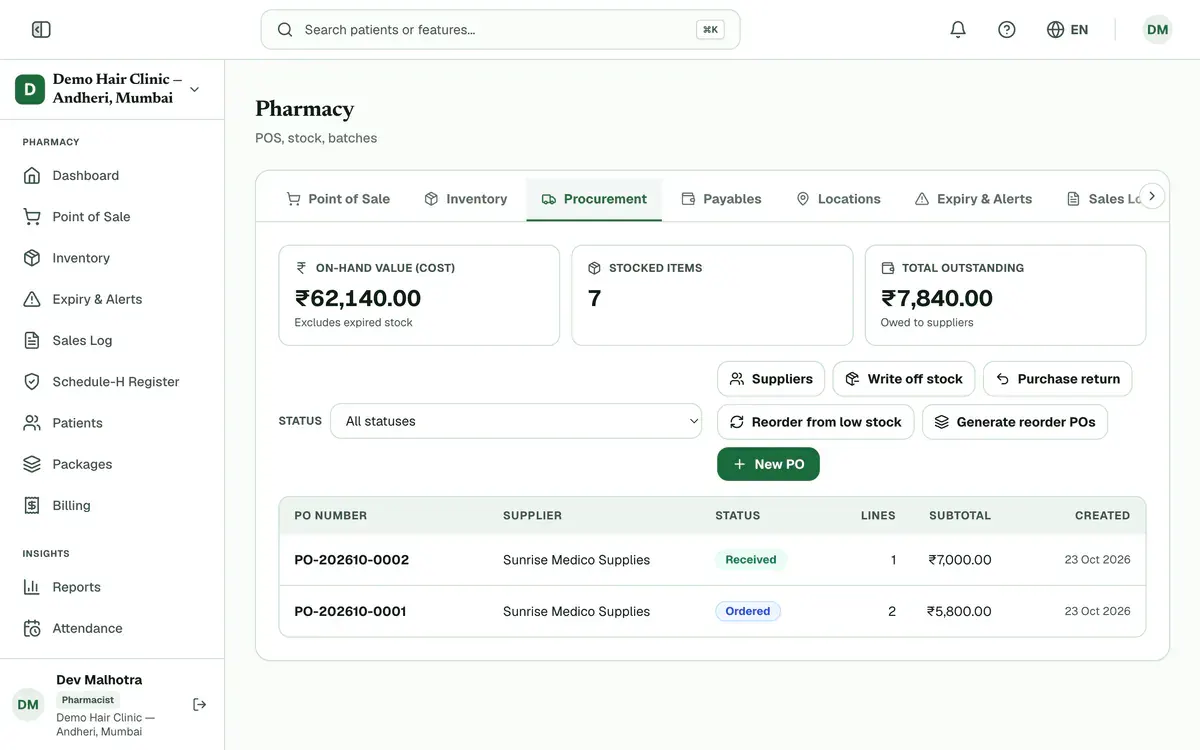Click the Dev Malhotra user name

[99, 680]
